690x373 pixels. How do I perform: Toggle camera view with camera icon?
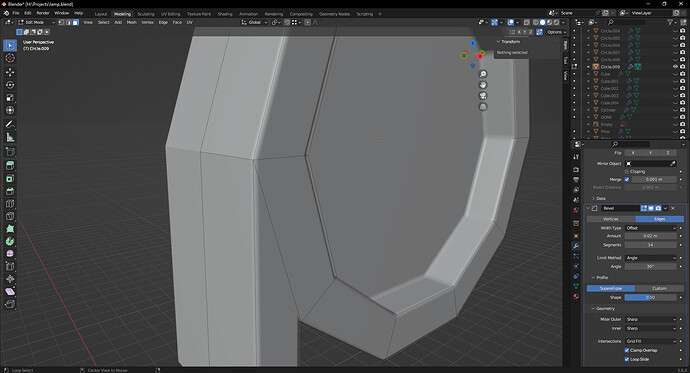(x=483, y=96)
